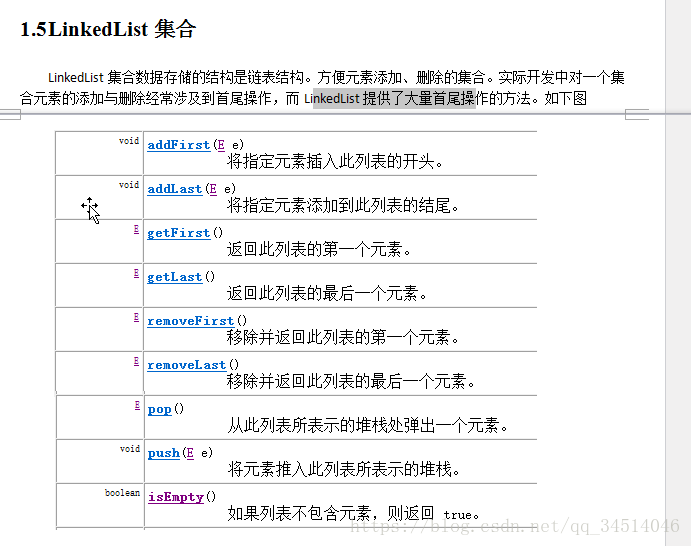The image size is (691, 546).
Task: Open the pop method link
Action: [x=160, y=409]
